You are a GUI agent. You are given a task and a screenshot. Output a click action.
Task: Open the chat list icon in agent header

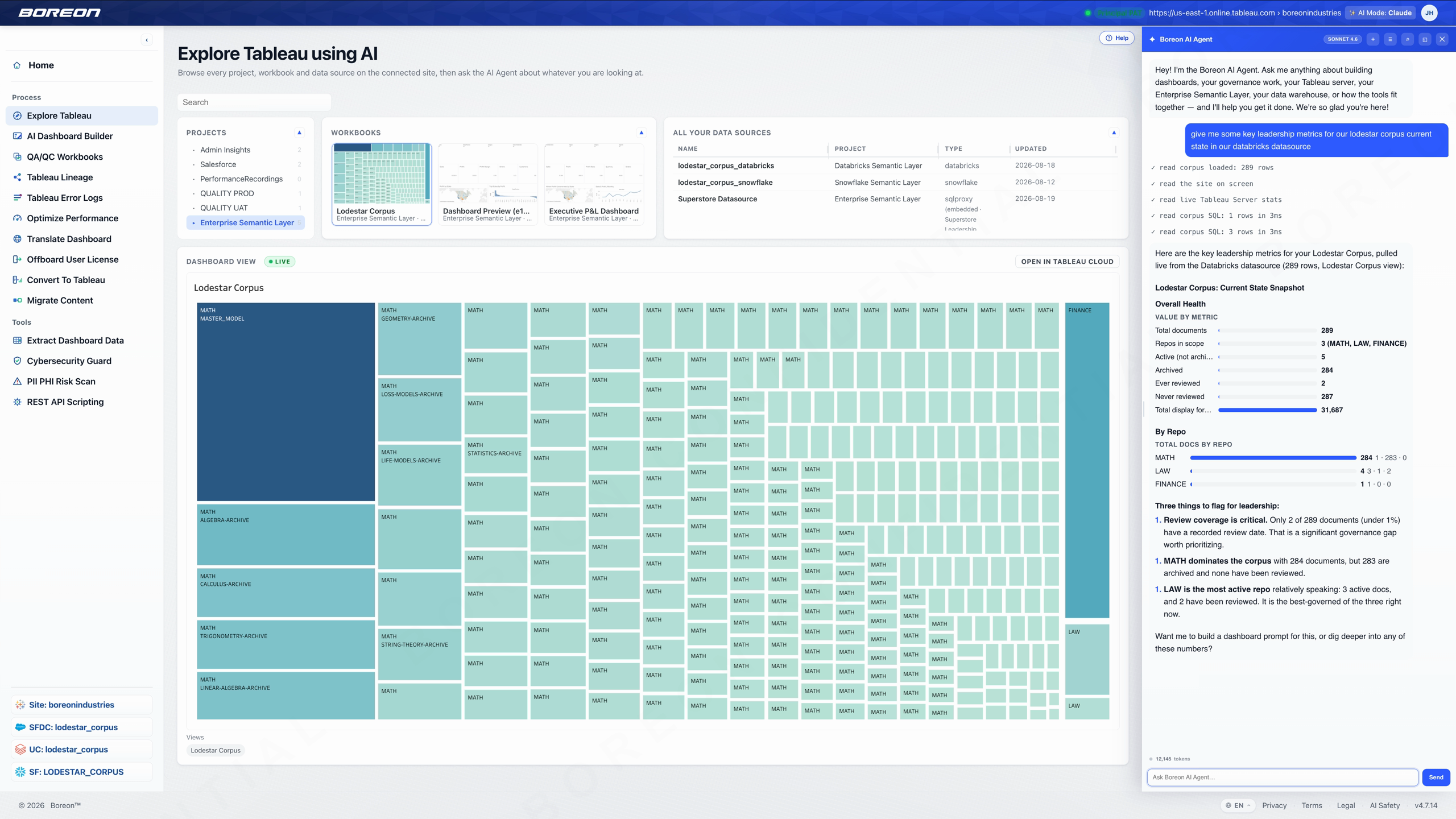click(x=1390, y=39)
